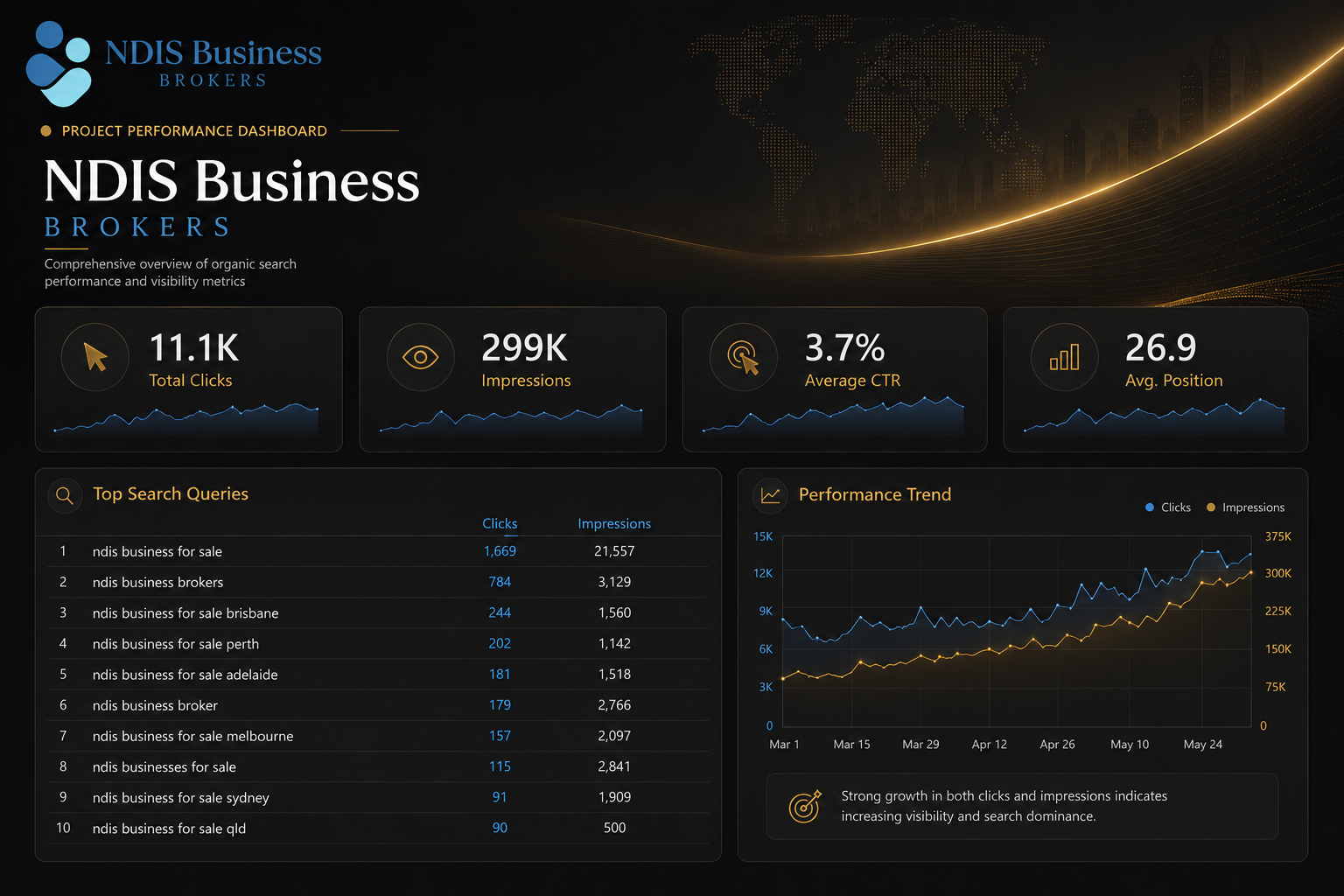The image size is (1344, 896).
Task: Click the 375K right axis label
Action: [x=1278, y=536]
